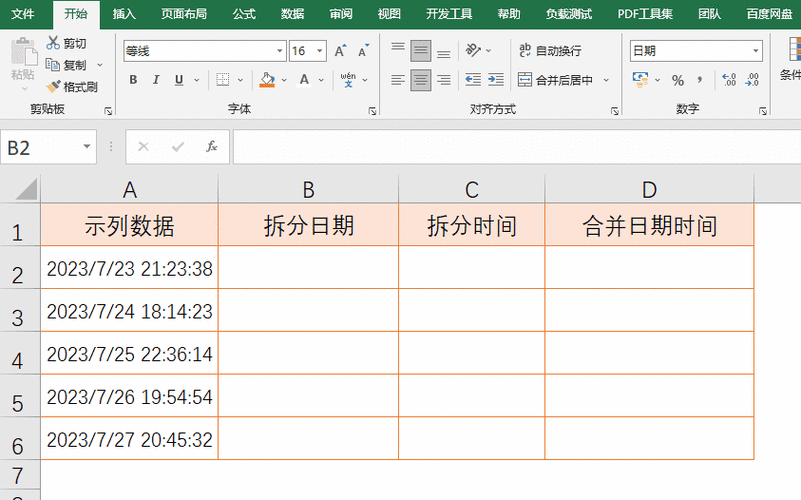This screenshot has height=500, width=801.
Task: Toggle italic formatting (I)
Action: point(156,80)
